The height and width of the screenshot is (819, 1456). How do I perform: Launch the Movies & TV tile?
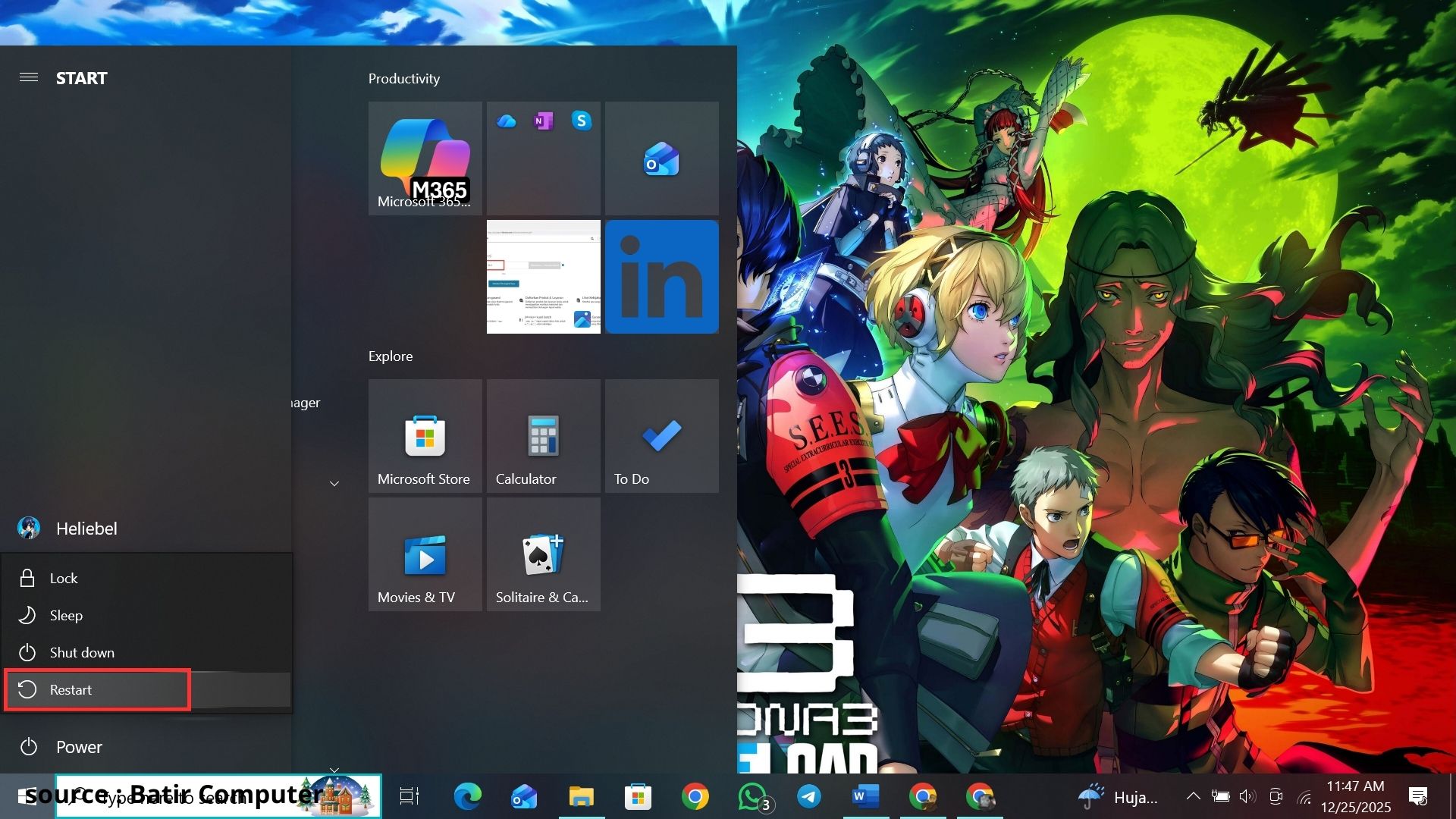[x=425, y=554]
